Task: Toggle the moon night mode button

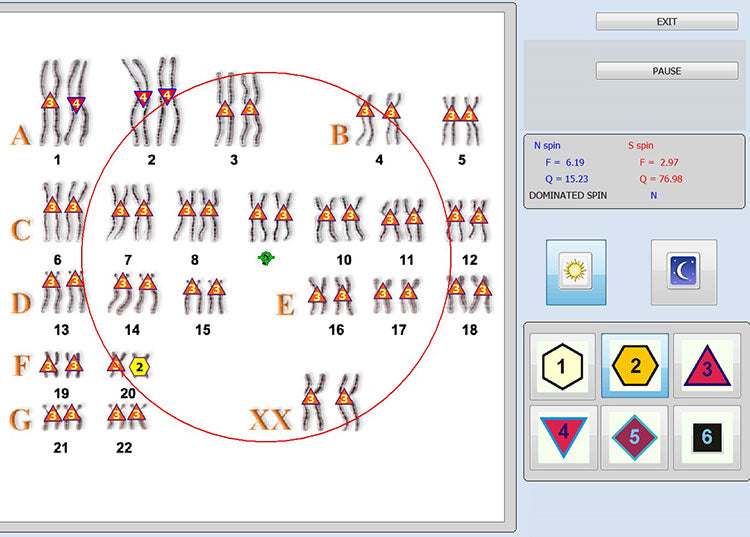Action: [x=683, y=272]
